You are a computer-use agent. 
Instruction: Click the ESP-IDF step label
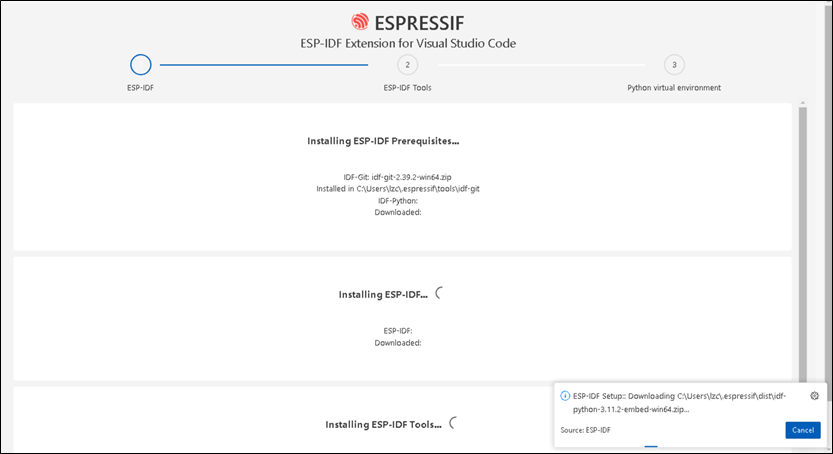[141, 88]
